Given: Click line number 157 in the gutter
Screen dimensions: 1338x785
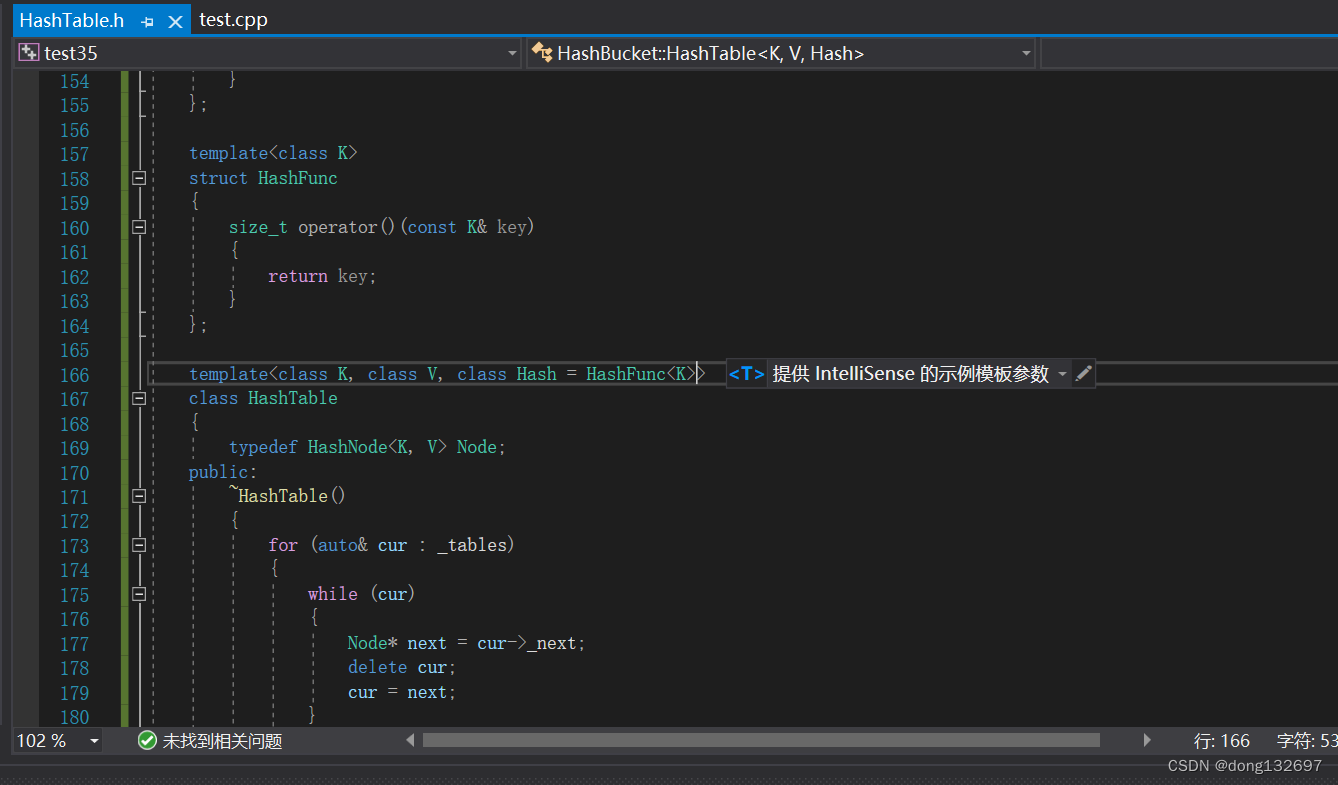Looking at the screenshot, I should (74, 154).
